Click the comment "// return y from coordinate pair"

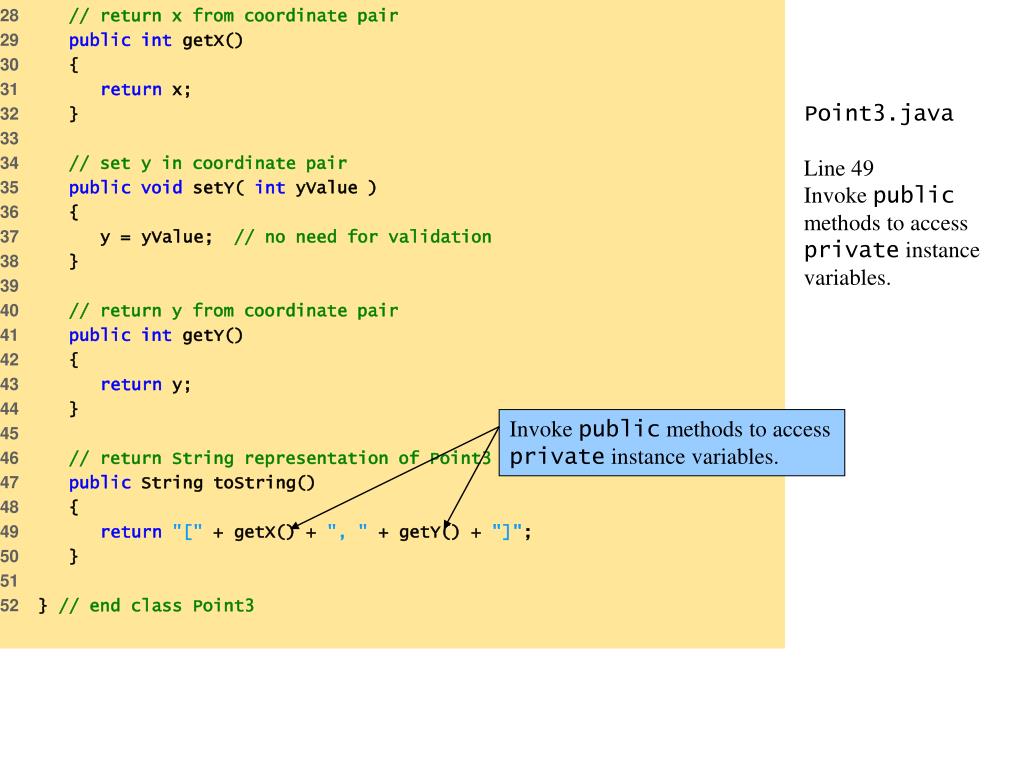click(x=233, y=311)
